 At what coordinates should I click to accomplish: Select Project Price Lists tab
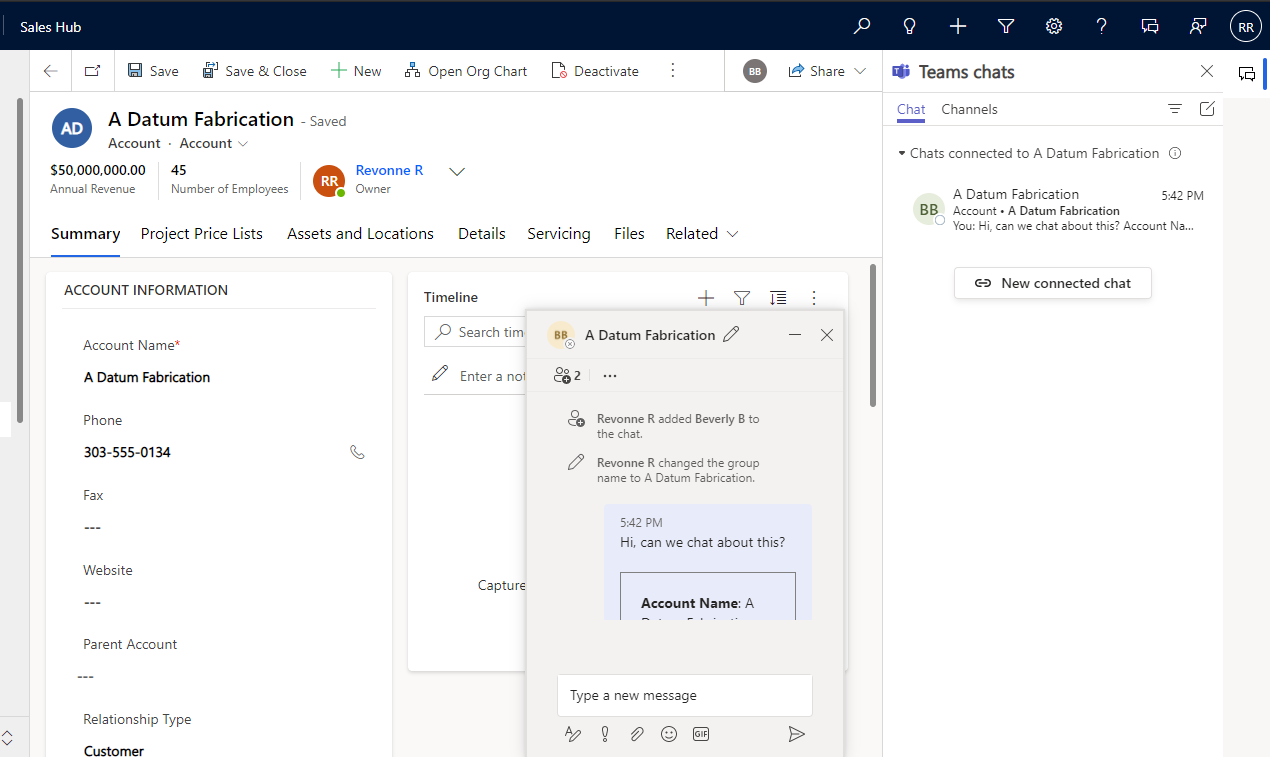tap(202, 234)
